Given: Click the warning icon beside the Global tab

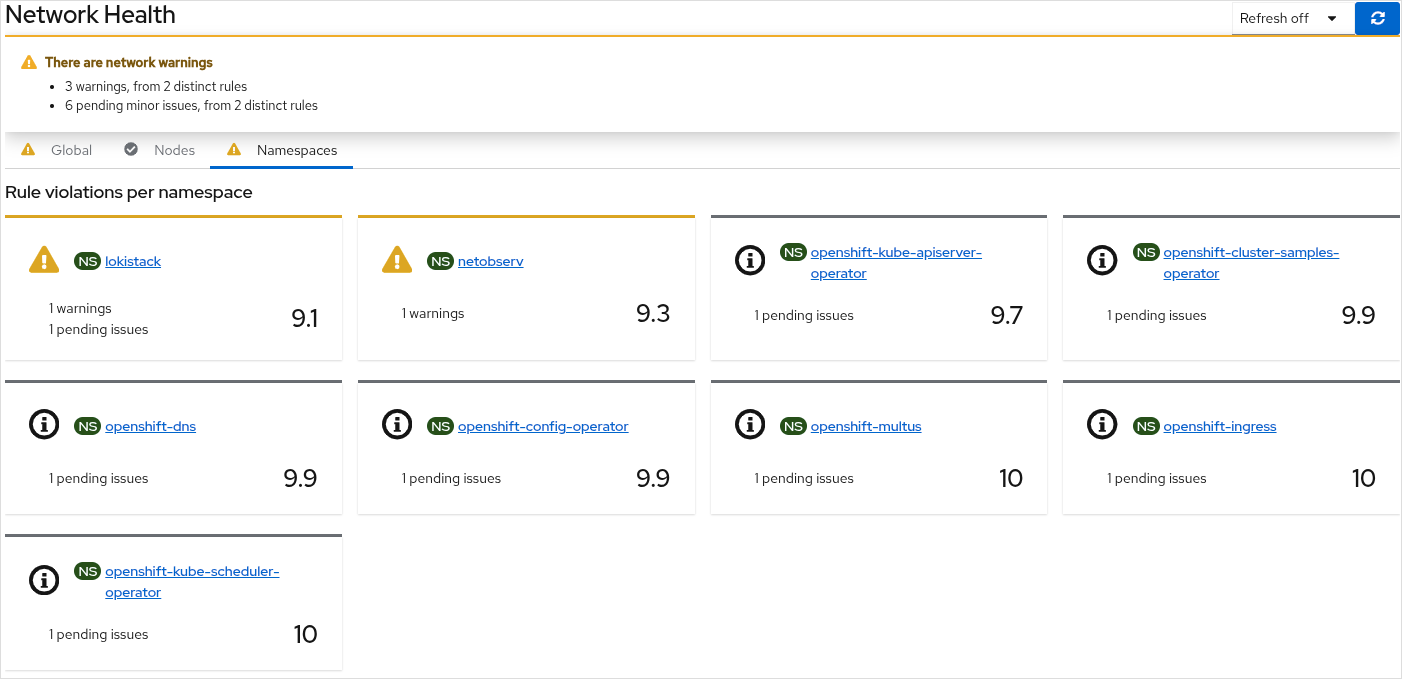Looking at the screenshot, I should [27, 149].
